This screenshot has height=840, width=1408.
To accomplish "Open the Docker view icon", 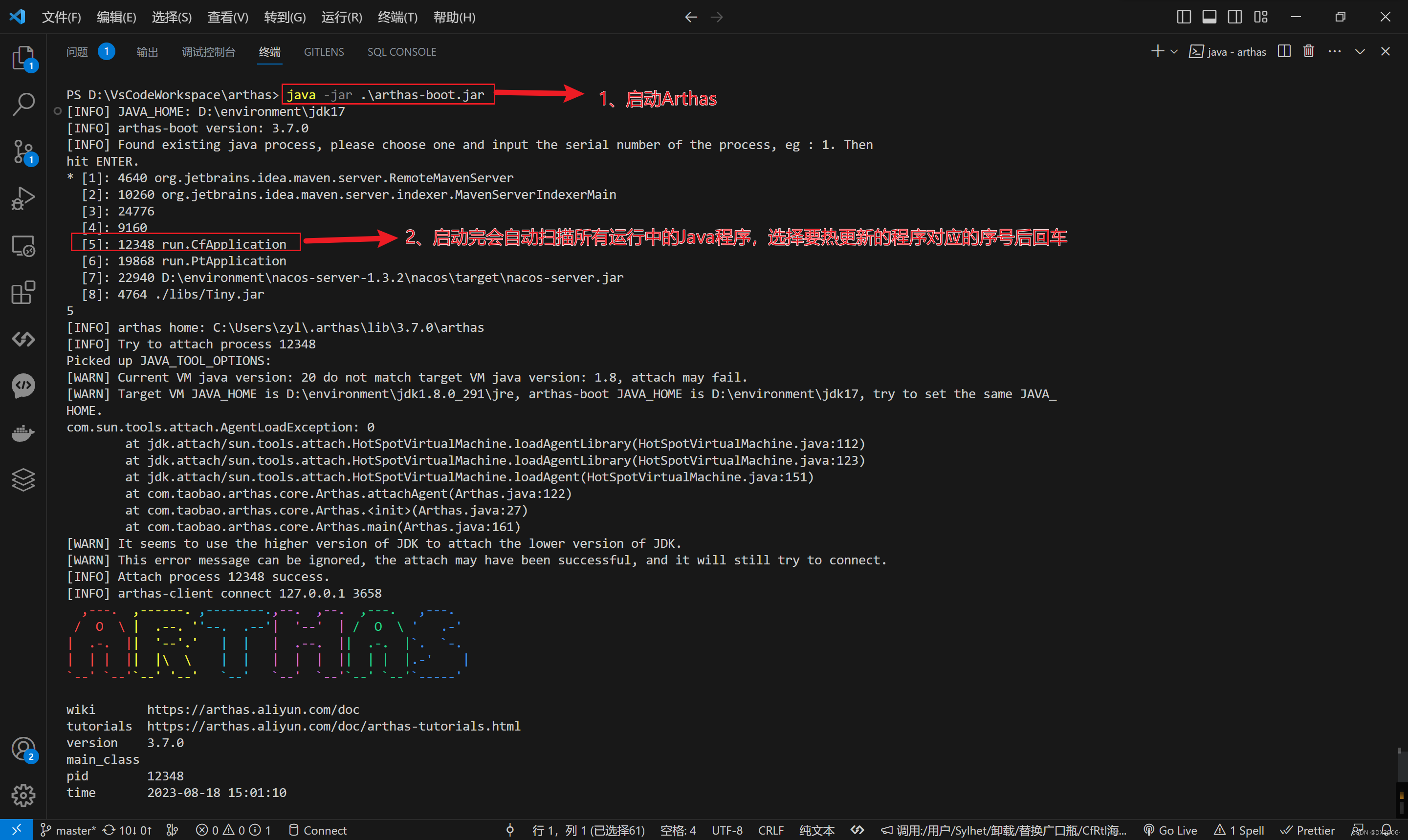I will pyautogui.click(x=23, y=433).
